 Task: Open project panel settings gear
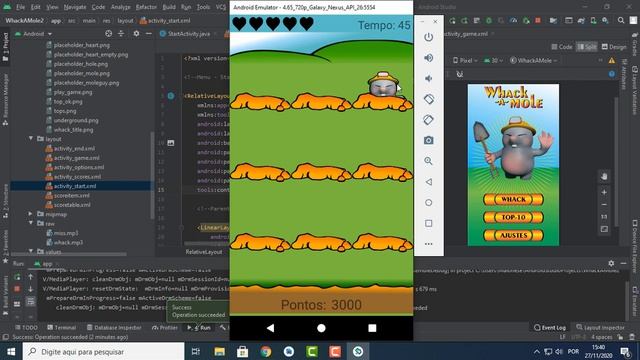pos(136,33)
